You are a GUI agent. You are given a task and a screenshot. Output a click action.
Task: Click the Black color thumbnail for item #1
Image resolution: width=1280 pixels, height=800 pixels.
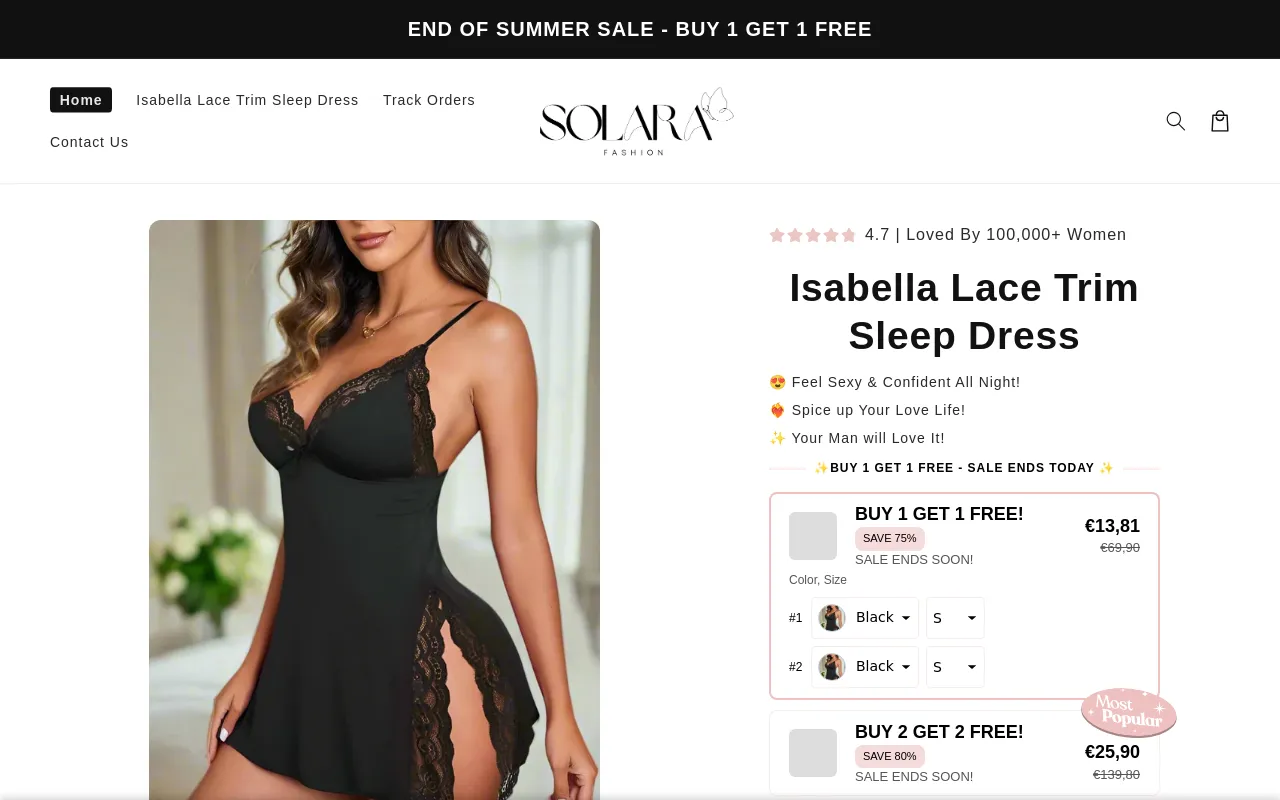[832, 618]
